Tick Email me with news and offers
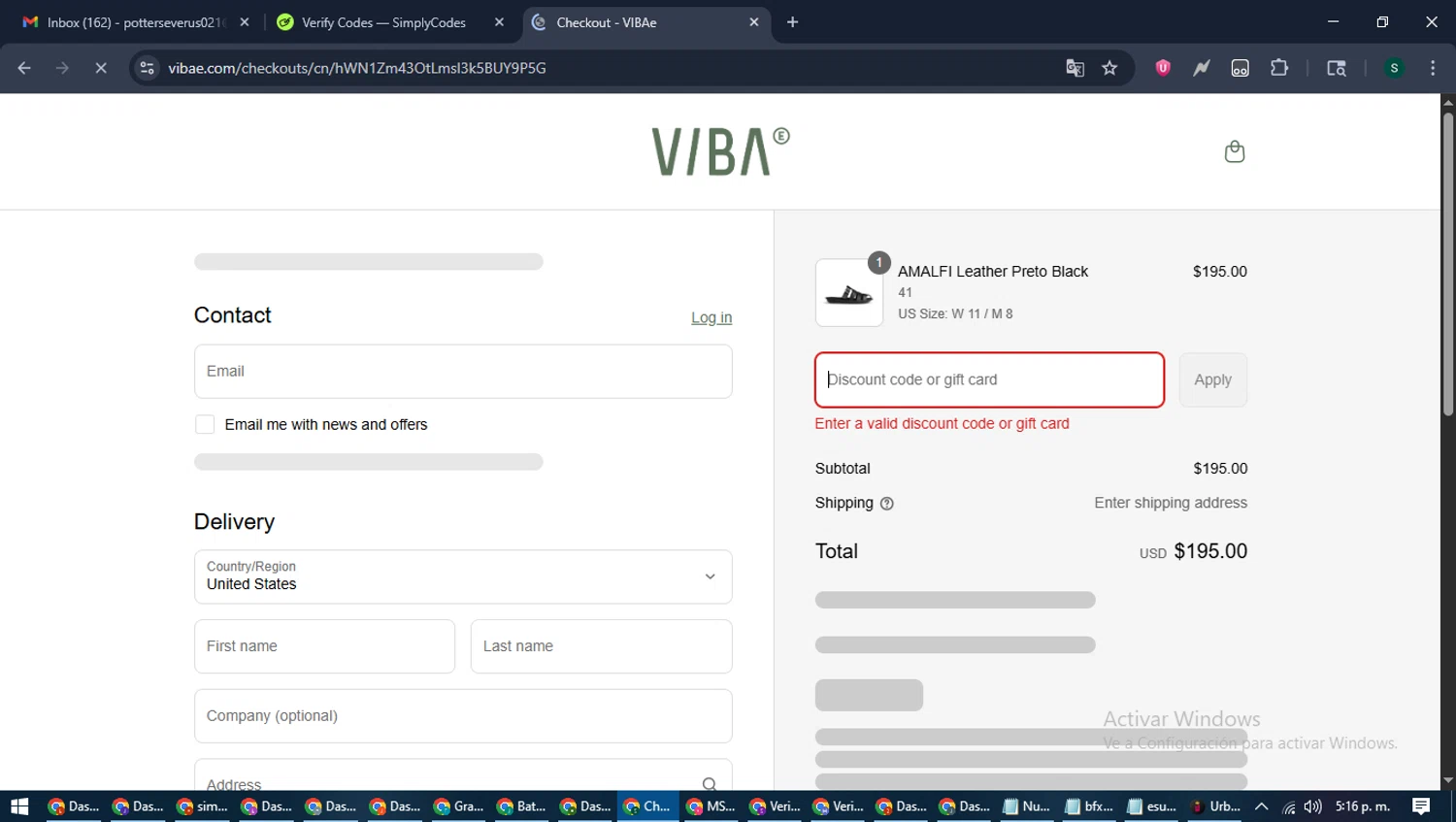1456x822 pixels. [205, 424]
